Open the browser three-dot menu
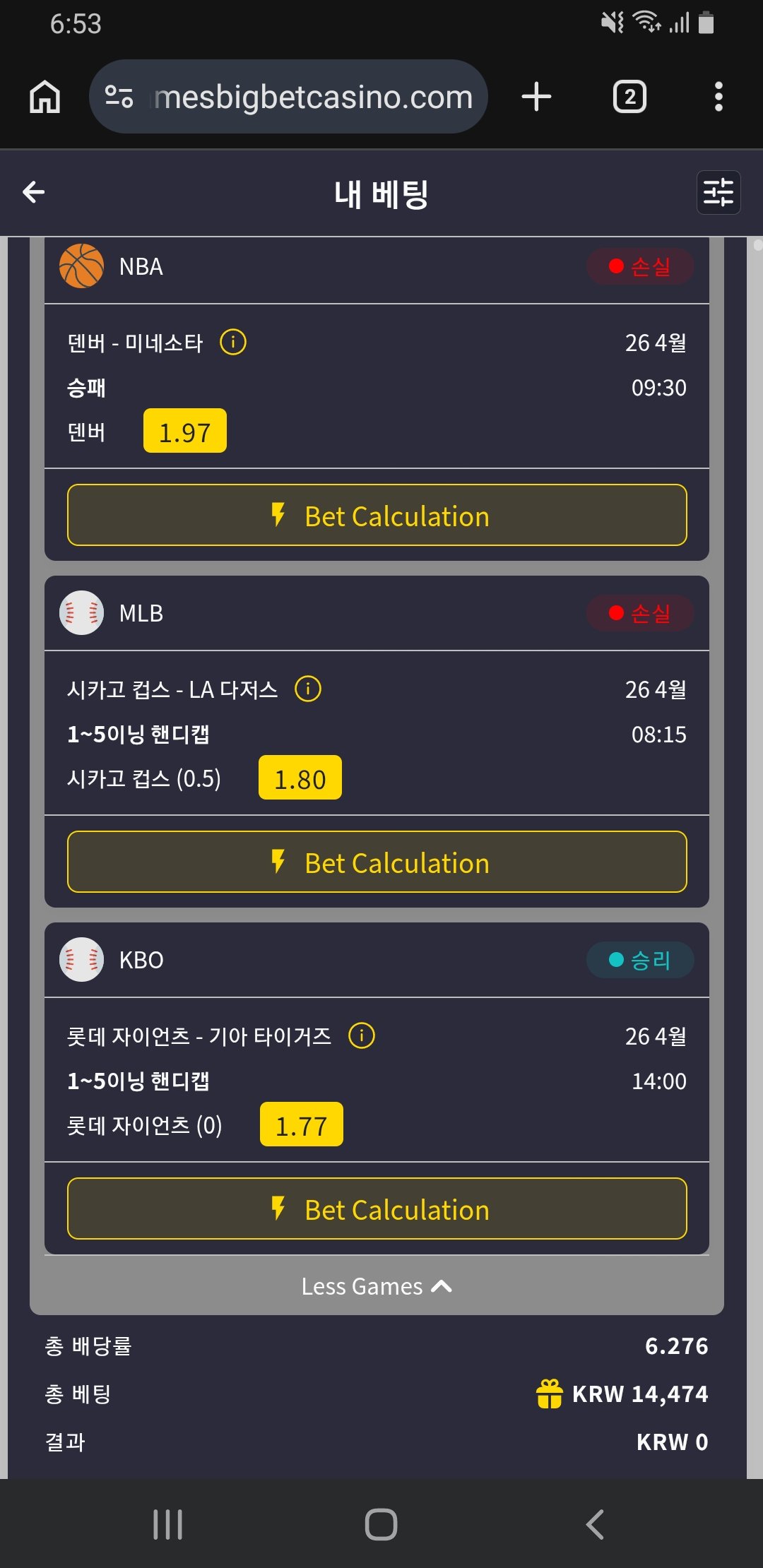763x1568 pixels. pyautogui.click(x=718, y=97)
